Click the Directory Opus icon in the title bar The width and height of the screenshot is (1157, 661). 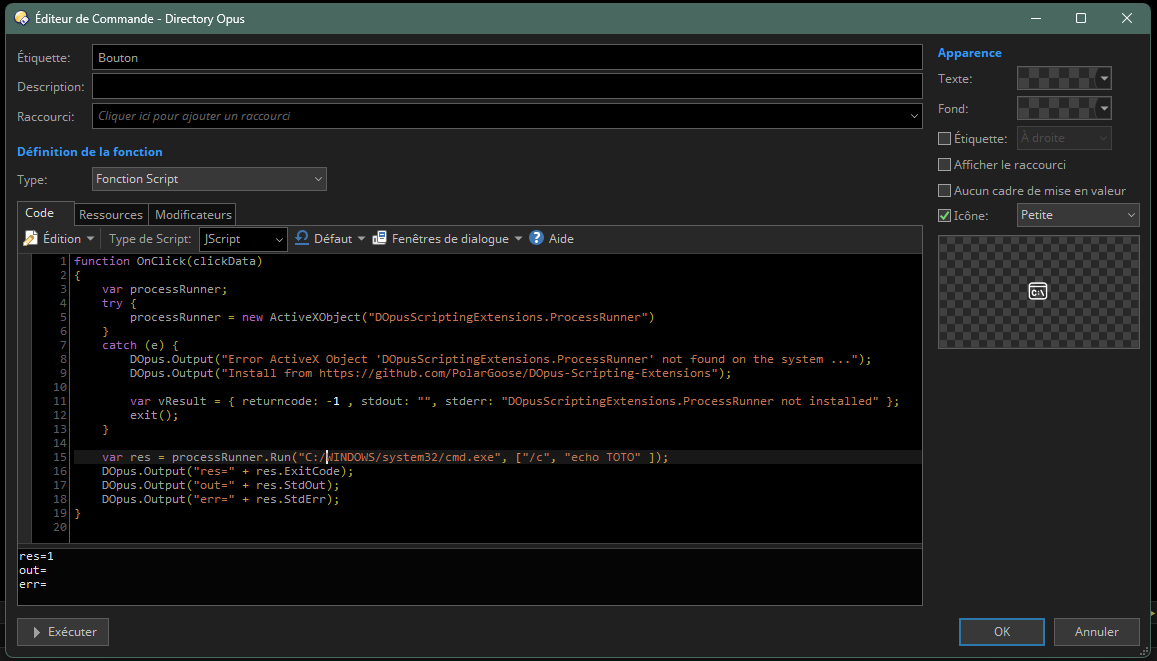(21, 18)
